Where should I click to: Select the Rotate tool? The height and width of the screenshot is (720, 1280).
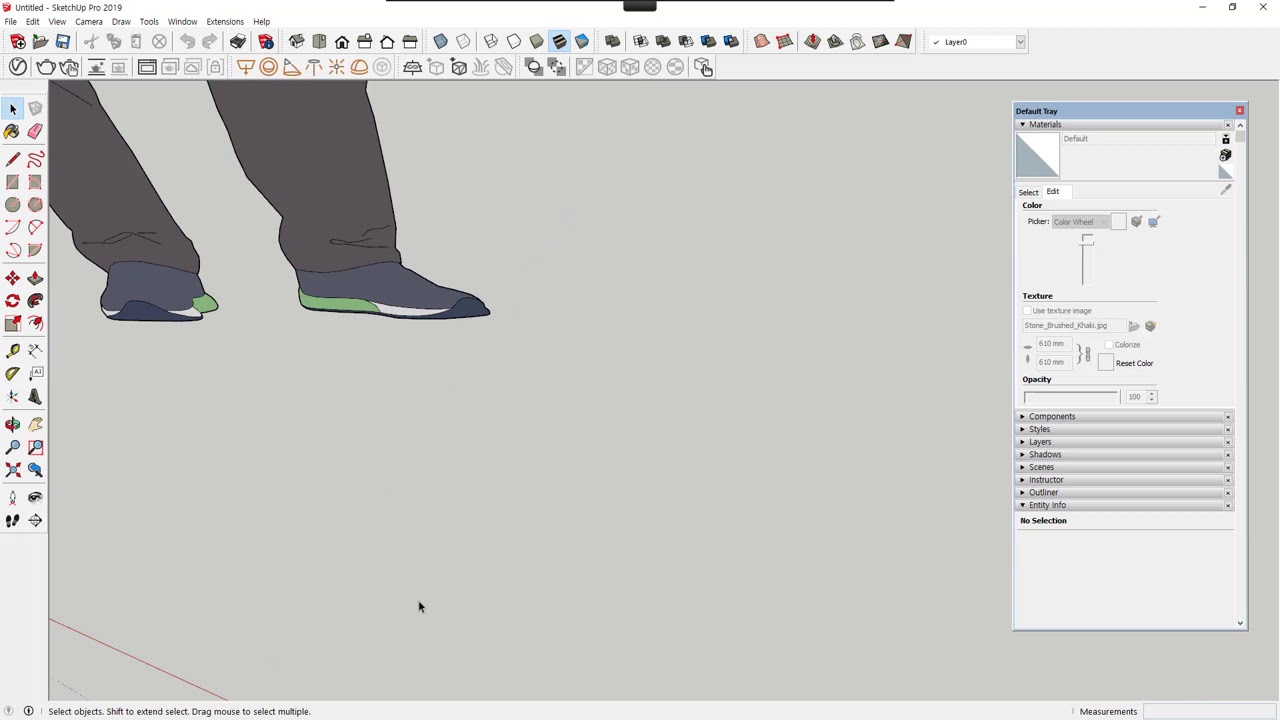click(x=12, y=301)
